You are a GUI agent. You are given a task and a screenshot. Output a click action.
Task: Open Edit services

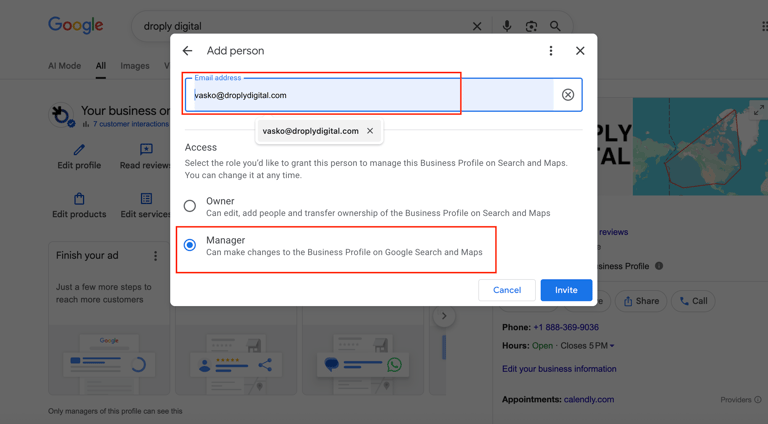[x=145, y=206]
